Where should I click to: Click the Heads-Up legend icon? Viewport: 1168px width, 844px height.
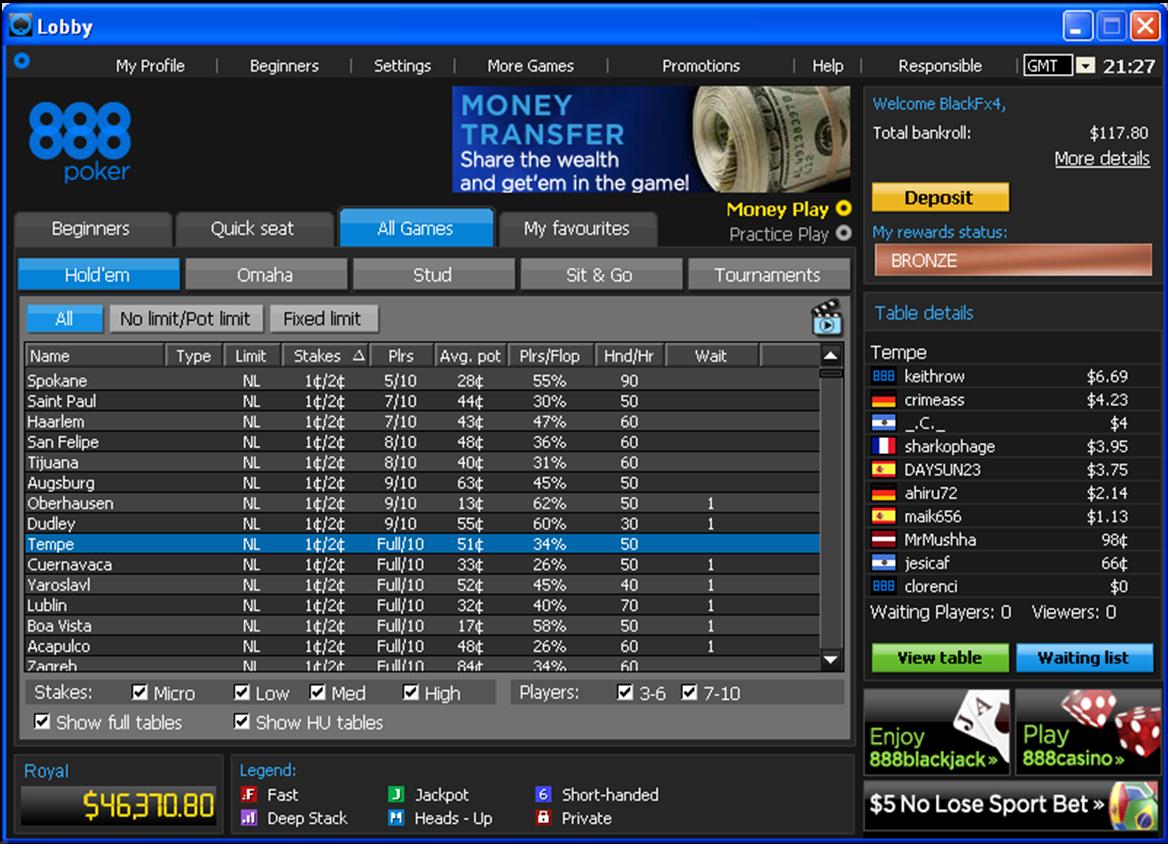[x=396, y=818]
